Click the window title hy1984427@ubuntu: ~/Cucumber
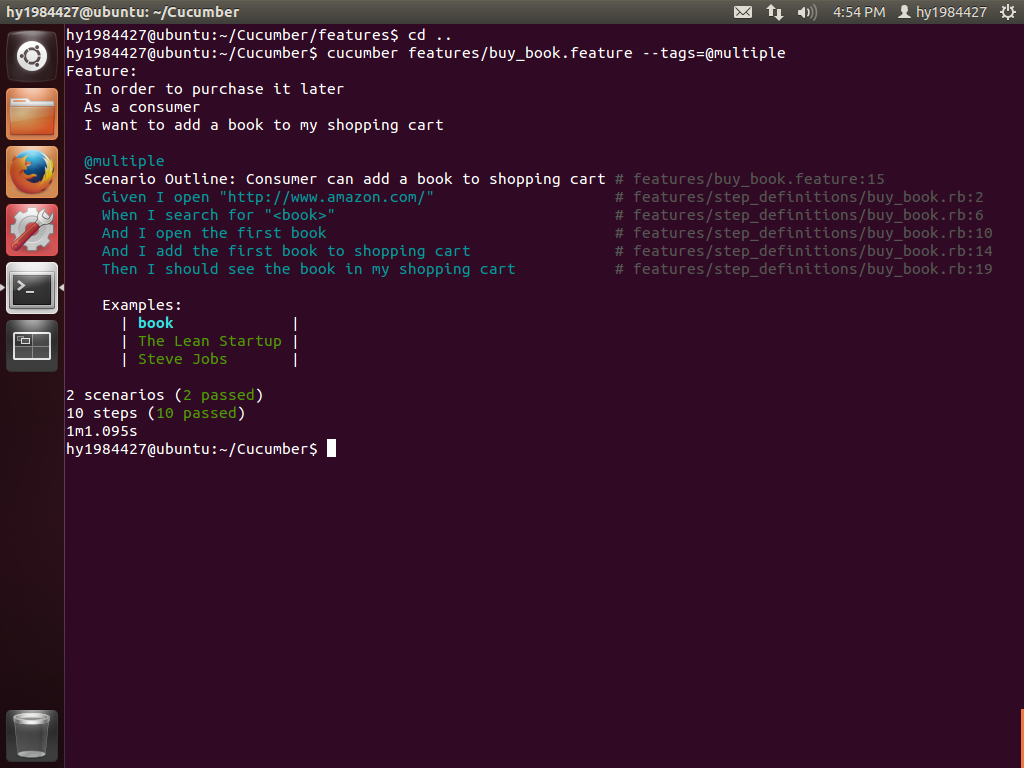Viewport: 1024px width, 768px height. pyautogui.click(x=123, y=12)
